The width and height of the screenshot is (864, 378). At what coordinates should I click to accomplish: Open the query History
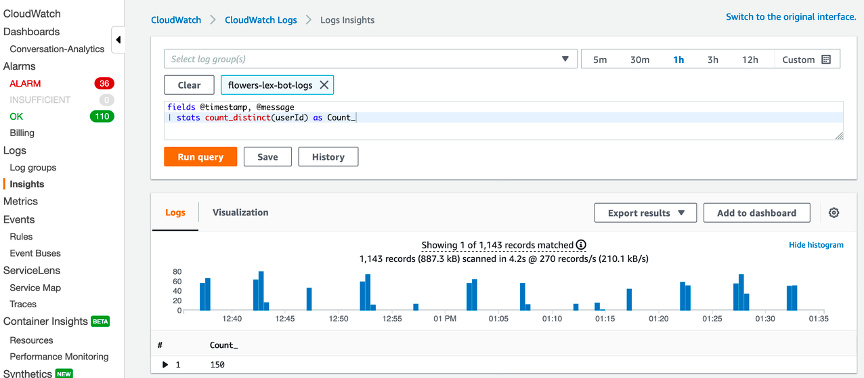click(328, 156)
